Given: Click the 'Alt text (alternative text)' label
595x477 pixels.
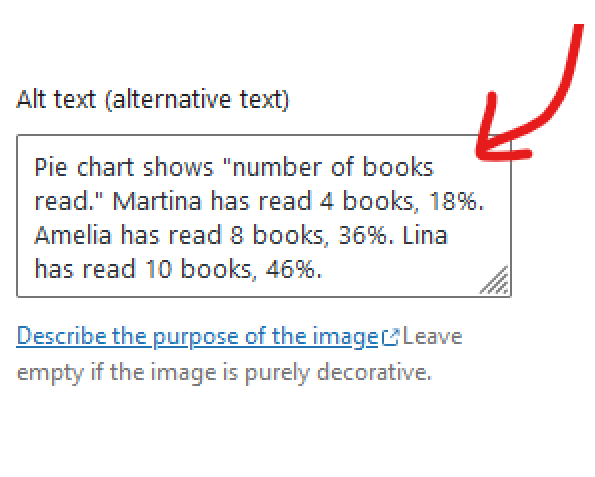Looking at the screenshot, I should tap(153, 99).
